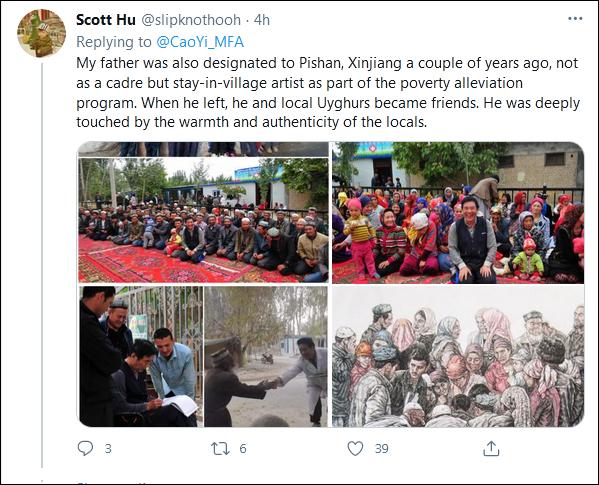
Task: Open the man signing papers photo
Action: click(141, 356)
